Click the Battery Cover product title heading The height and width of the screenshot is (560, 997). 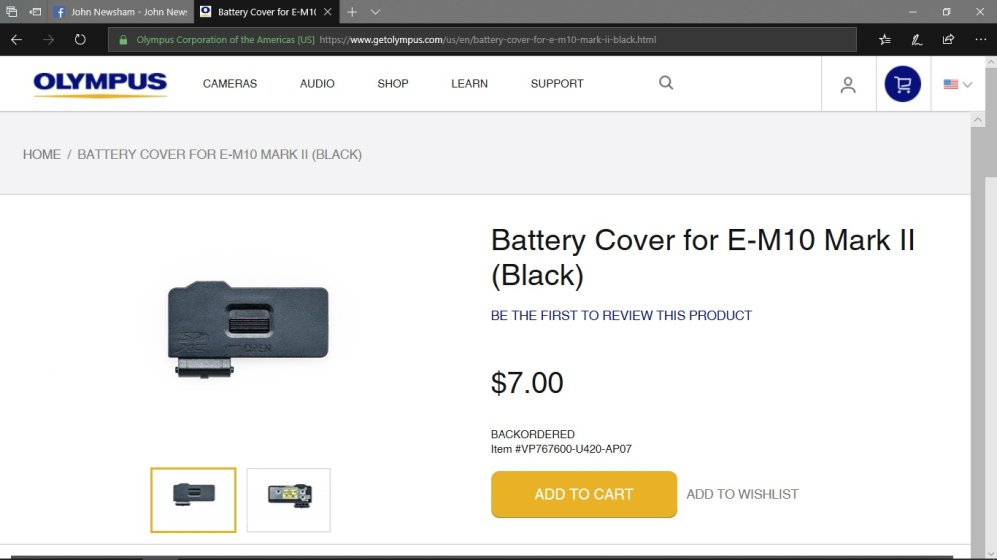[x=703, y=257]
